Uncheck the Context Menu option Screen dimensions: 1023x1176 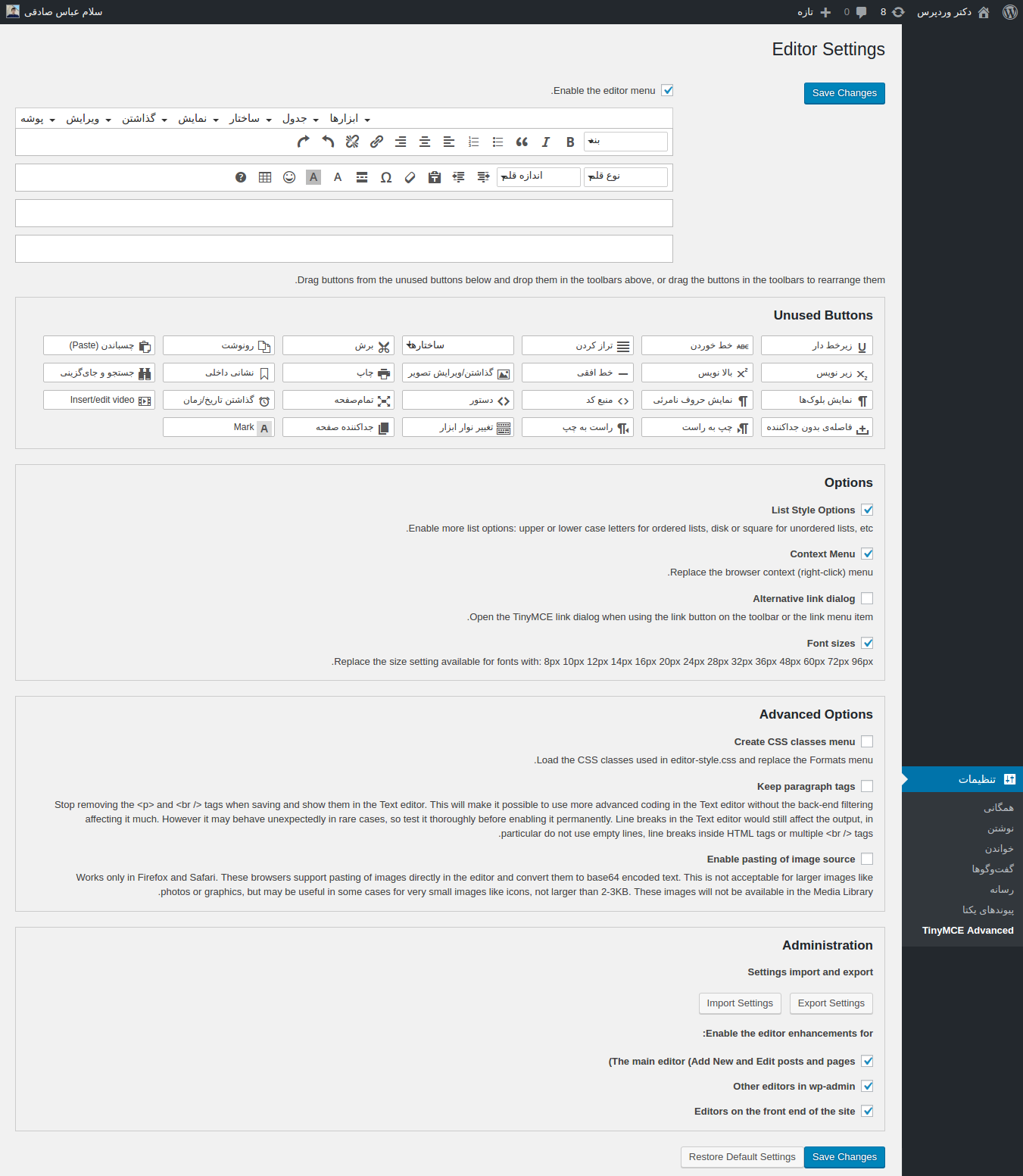tap(867, 554)
